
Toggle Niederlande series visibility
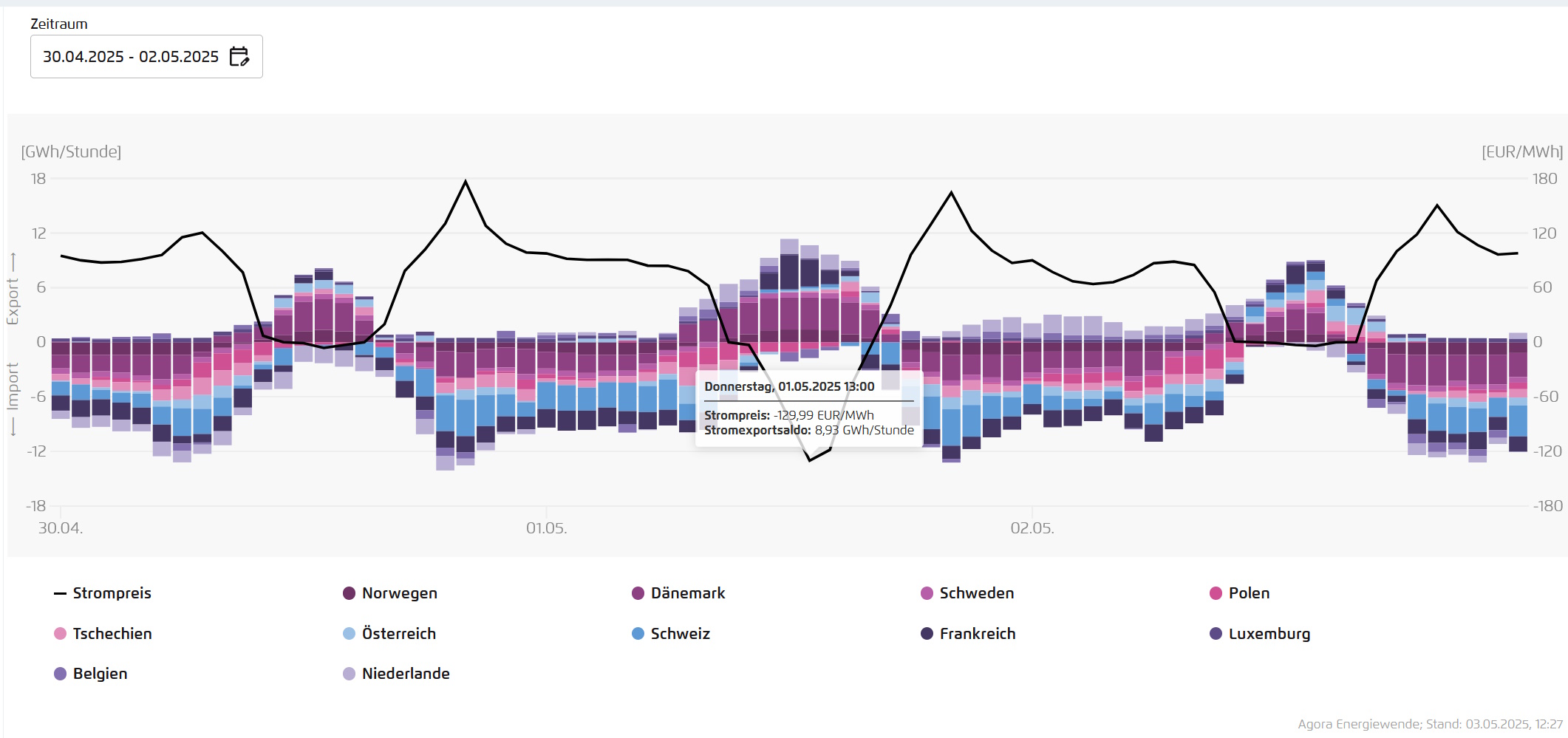(405, 674)
